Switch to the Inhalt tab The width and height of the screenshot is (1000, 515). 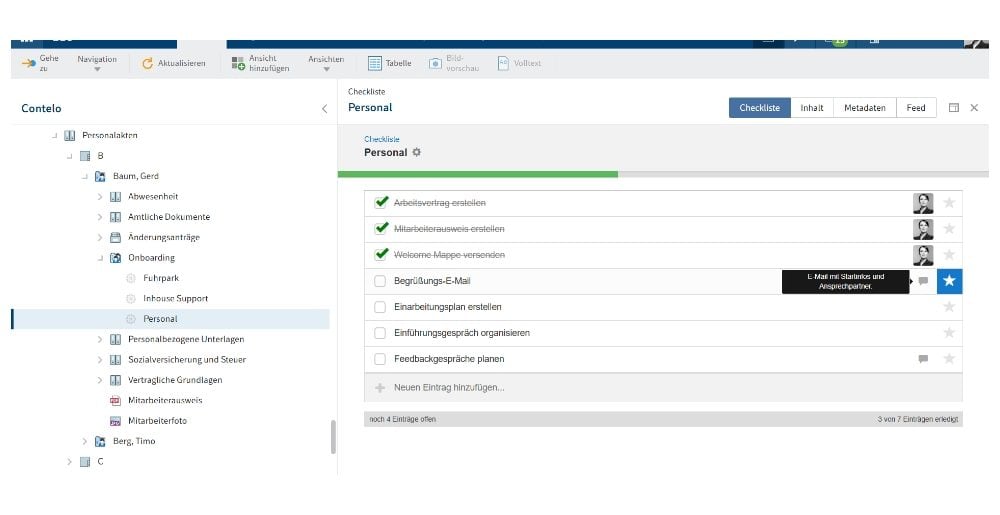(812, 108)
